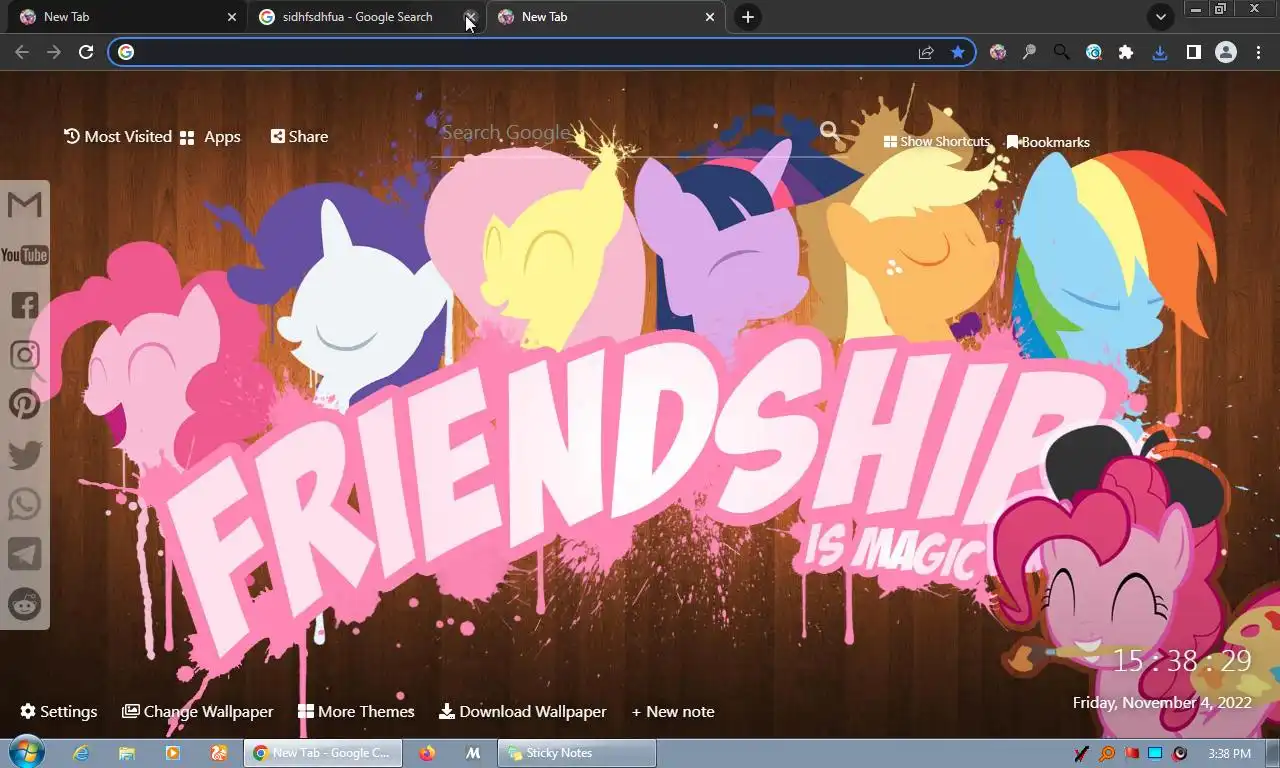
Task: Toggle the blue bookmark star
Action: 958,52
